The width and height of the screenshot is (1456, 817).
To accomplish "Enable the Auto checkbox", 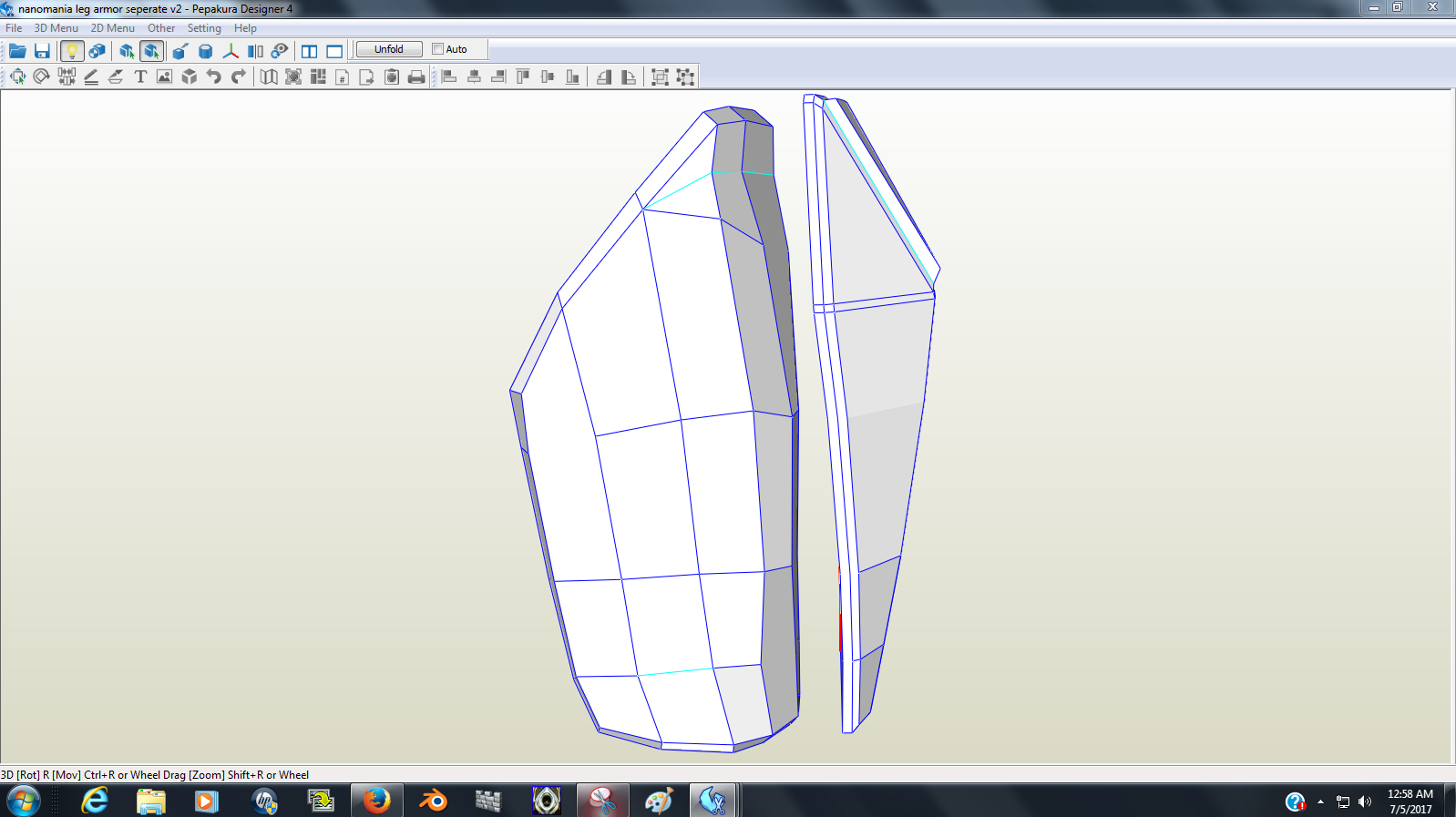I will pyautogui.click(x=438, y=49).
